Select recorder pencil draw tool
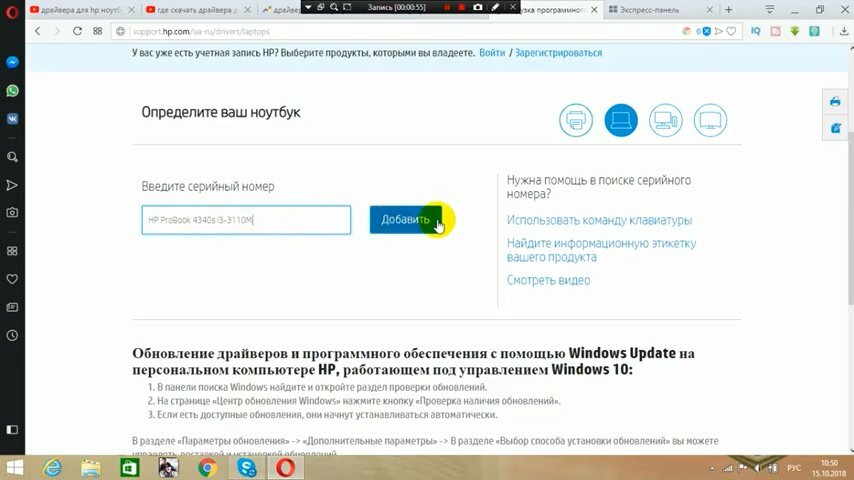Screen dimensions: 854x480 click(x=495, y=7)
